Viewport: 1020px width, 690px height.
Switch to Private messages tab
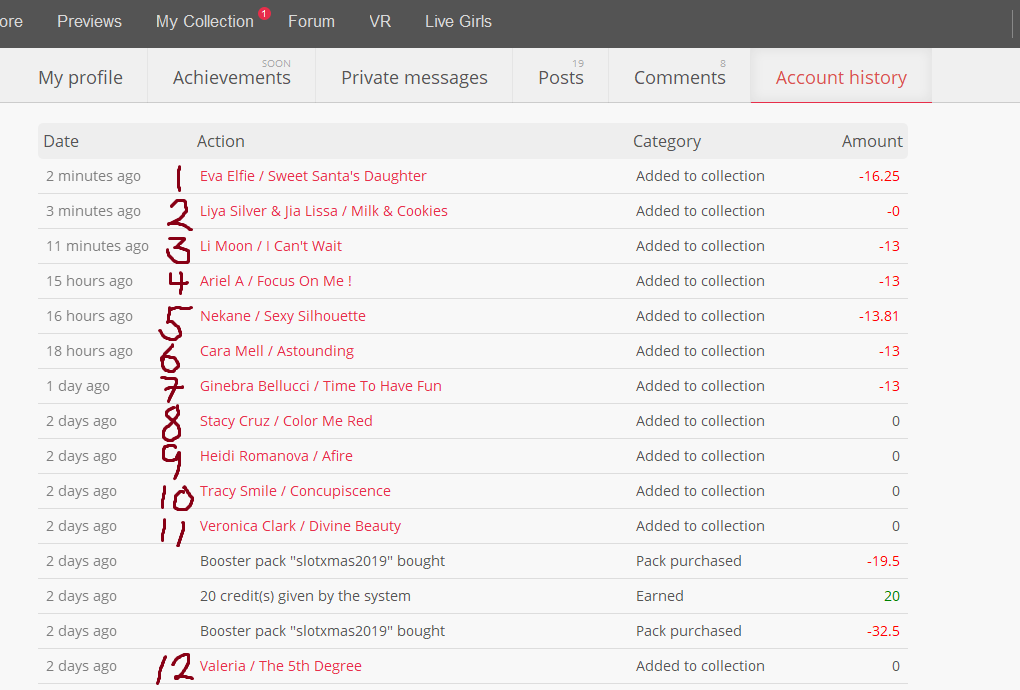414,77
